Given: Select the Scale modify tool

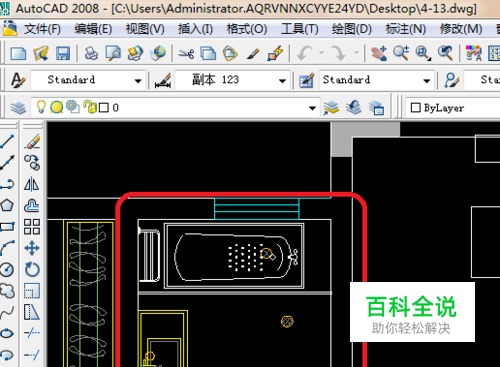Looking at the screenshot, I should pyautogui.click(x=32, y=291).
